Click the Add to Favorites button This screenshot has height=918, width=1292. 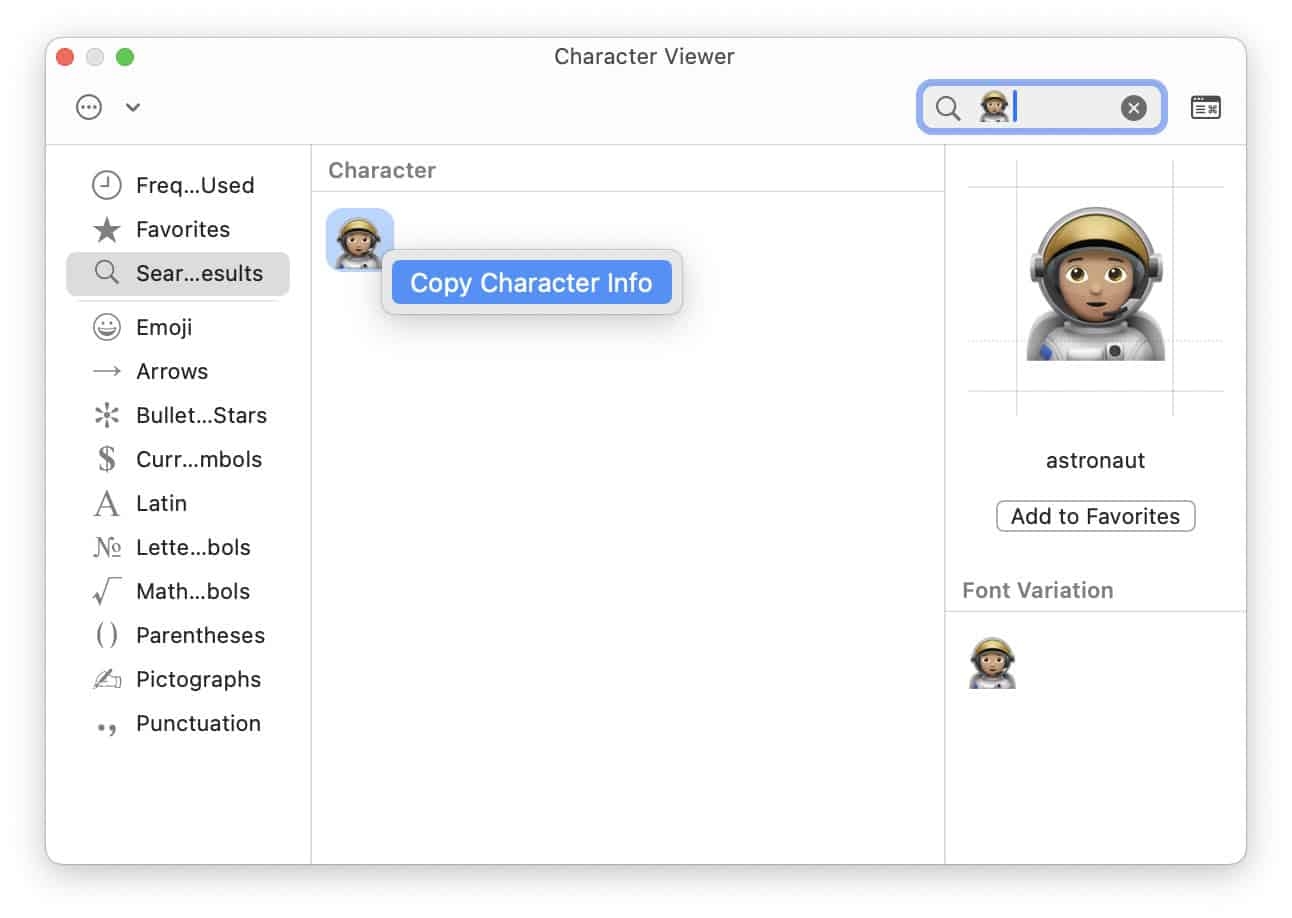[x=1095, y=516]
